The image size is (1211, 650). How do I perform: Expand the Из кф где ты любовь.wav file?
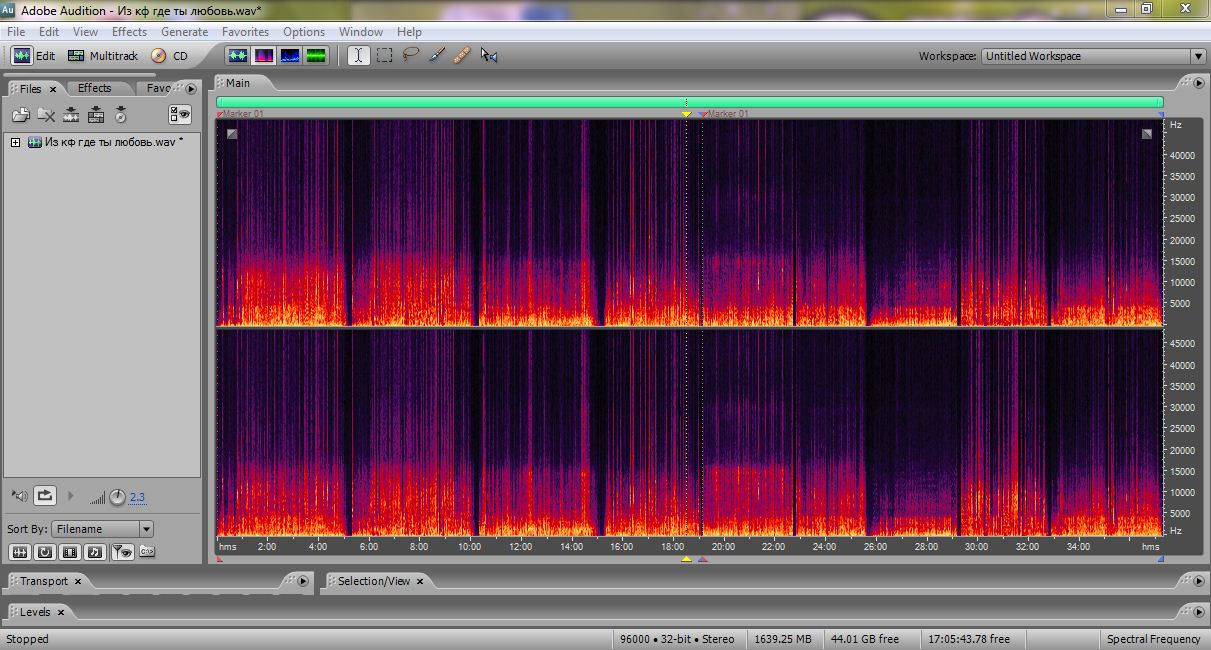click(x=15, y=142)
